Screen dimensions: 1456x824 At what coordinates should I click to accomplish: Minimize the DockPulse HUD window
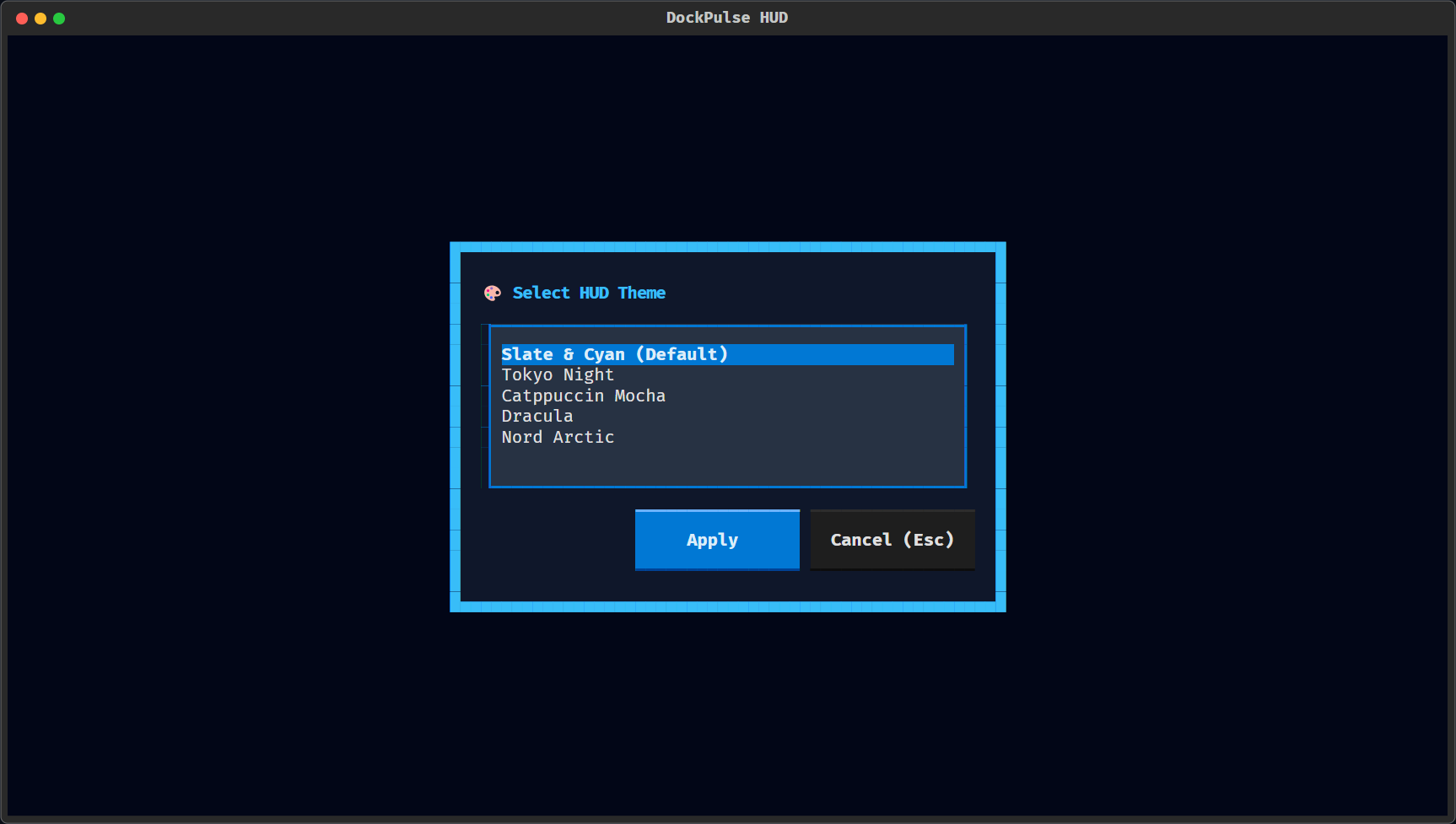pos(40,18)
